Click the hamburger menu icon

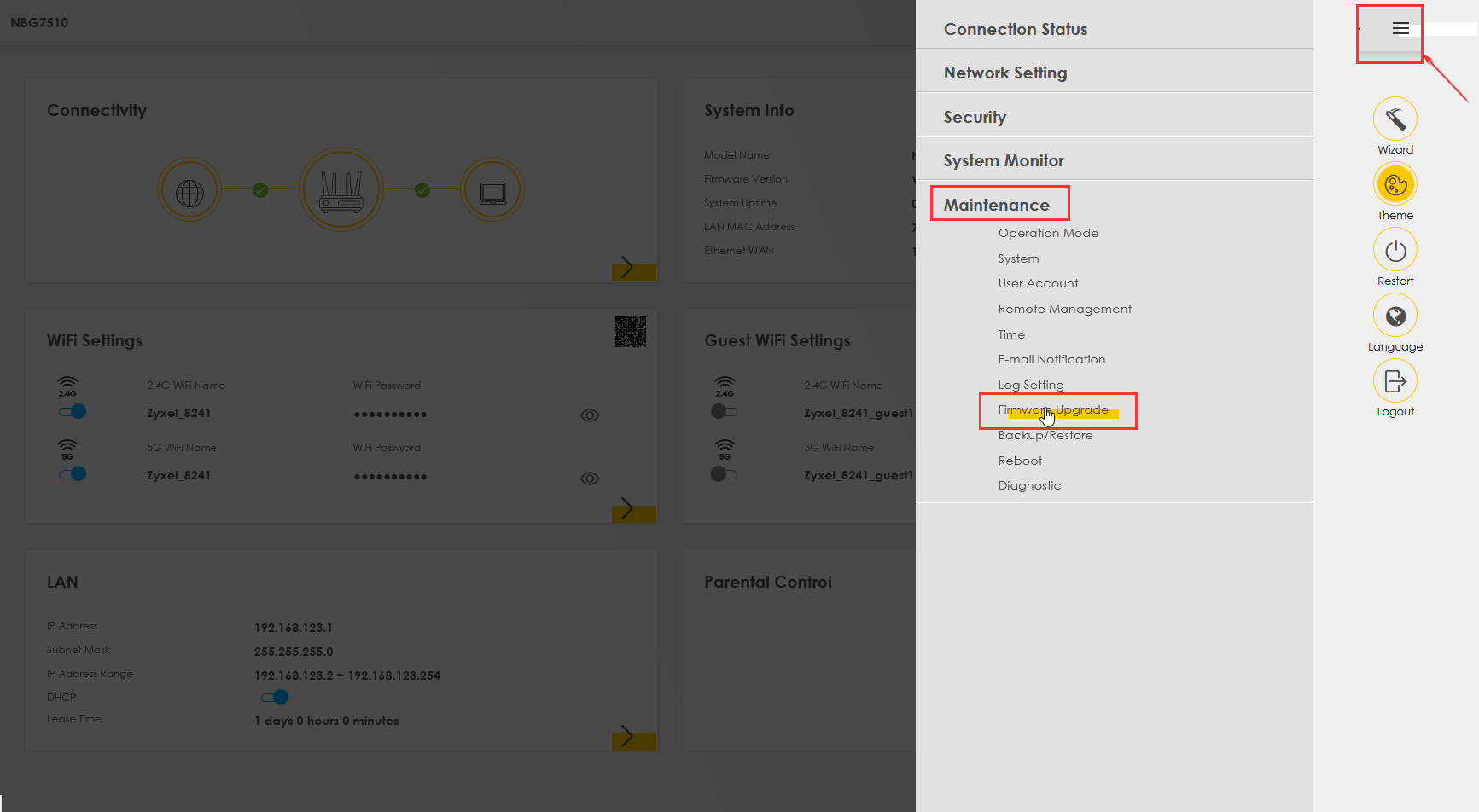[x=1400, y=29]
